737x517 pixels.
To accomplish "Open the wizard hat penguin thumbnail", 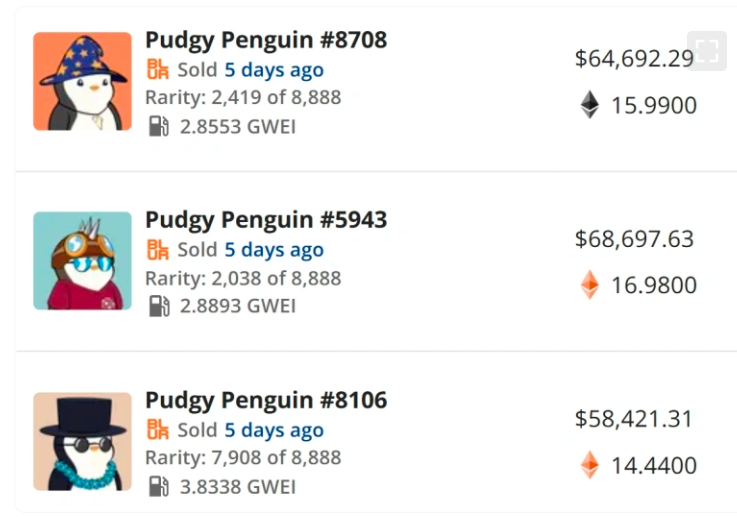I will [x=82, y=81].
